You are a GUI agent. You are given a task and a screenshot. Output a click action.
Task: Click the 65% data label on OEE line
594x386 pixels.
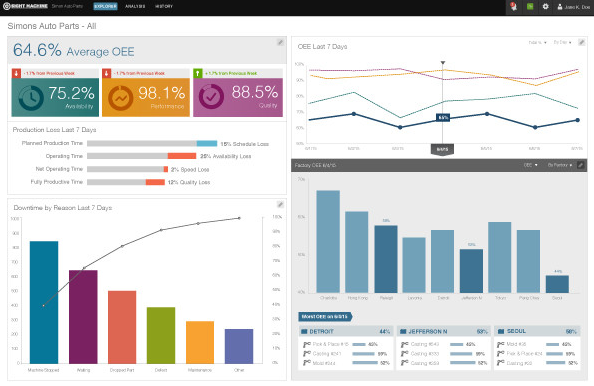point(443,118)
